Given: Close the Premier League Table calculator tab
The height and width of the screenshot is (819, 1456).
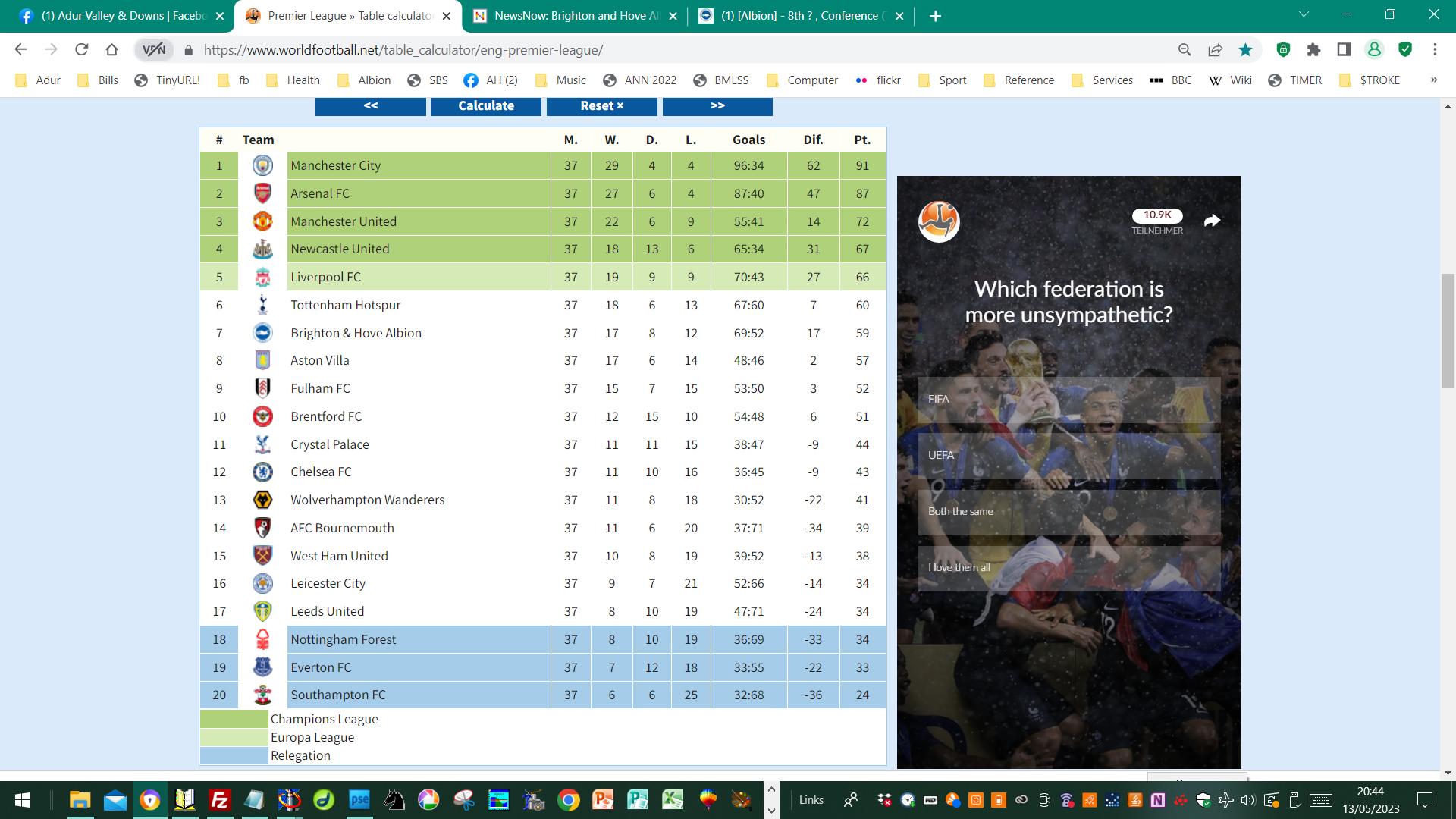Looking at the screenshot, I should click(447, 16).
